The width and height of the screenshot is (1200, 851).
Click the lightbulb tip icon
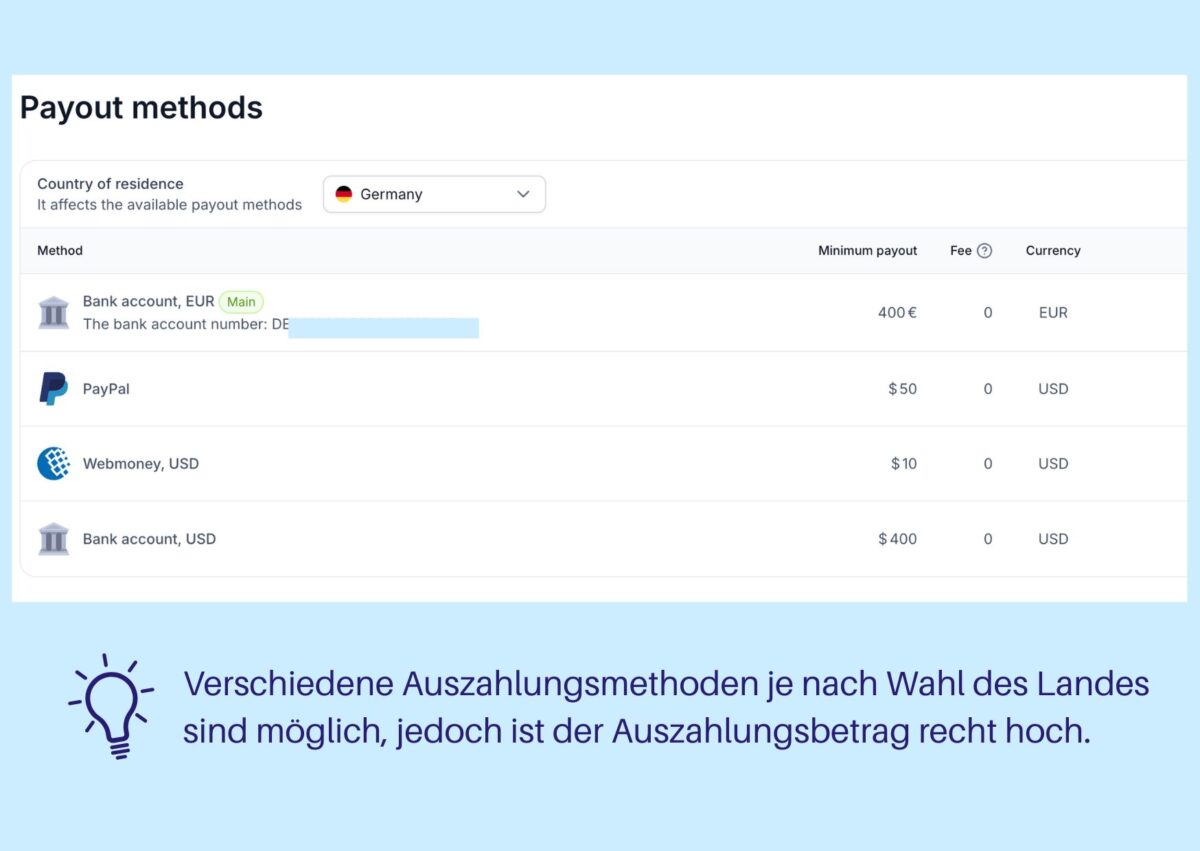[110, 706]
